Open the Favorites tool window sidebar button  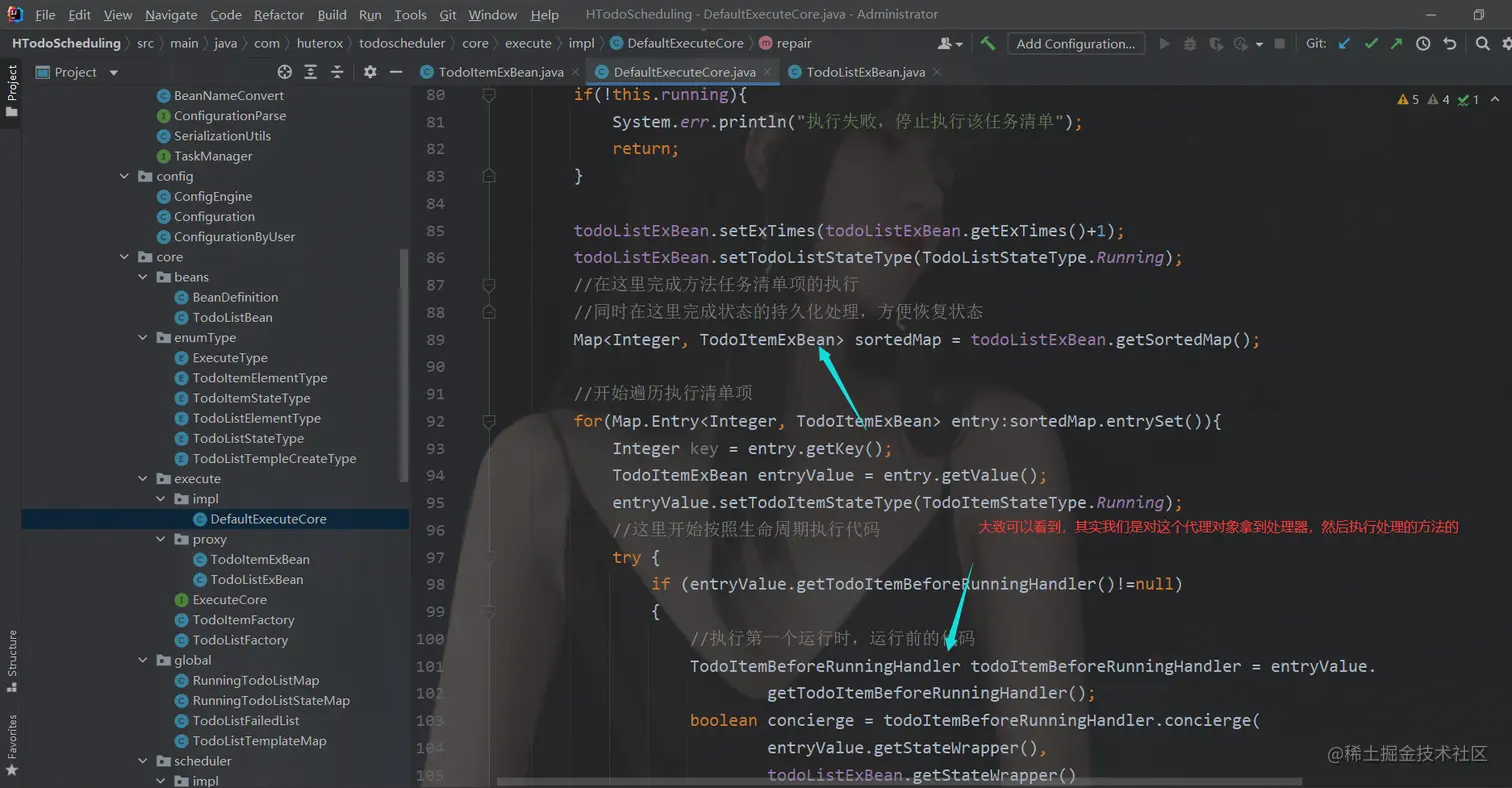coord(12,745)
